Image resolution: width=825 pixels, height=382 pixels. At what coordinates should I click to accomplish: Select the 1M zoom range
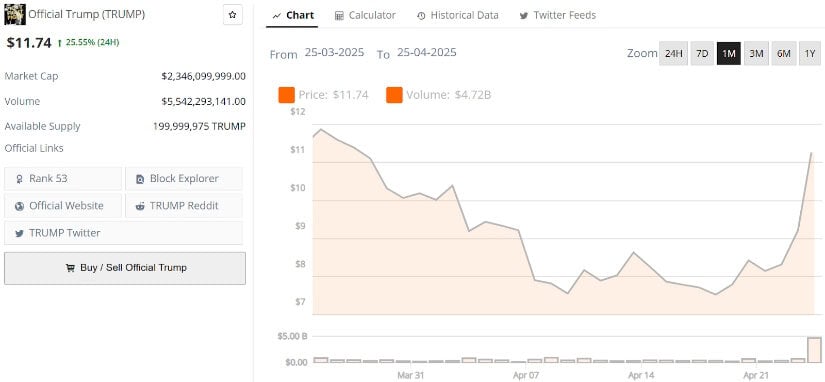729,54
